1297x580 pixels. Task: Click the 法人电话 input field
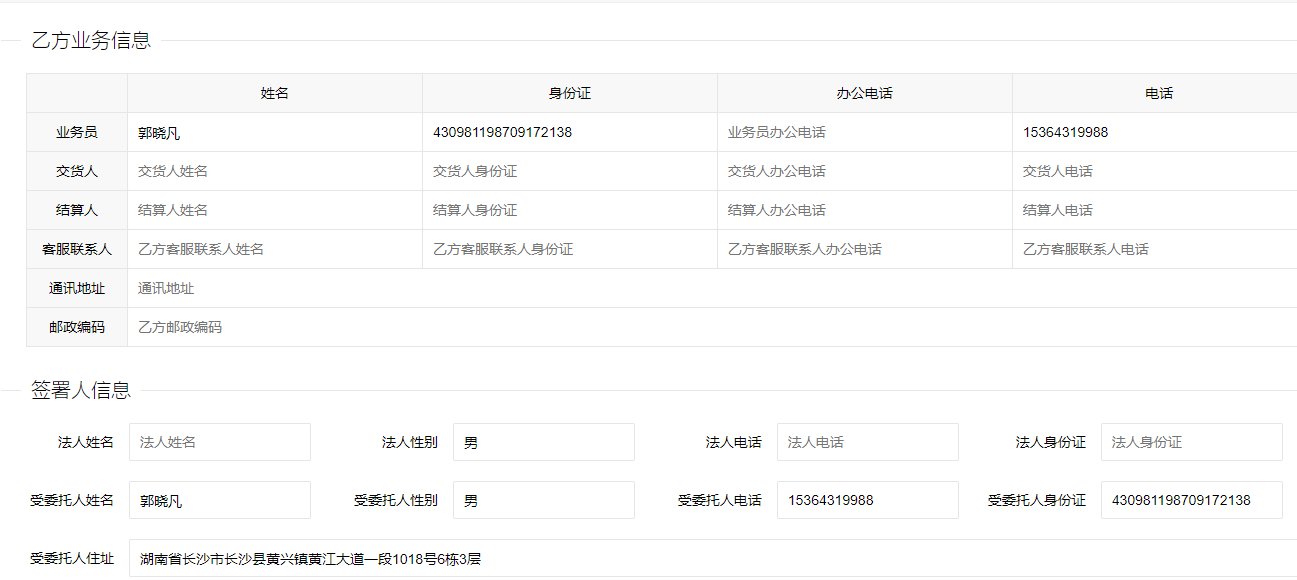tap(867, 442)
